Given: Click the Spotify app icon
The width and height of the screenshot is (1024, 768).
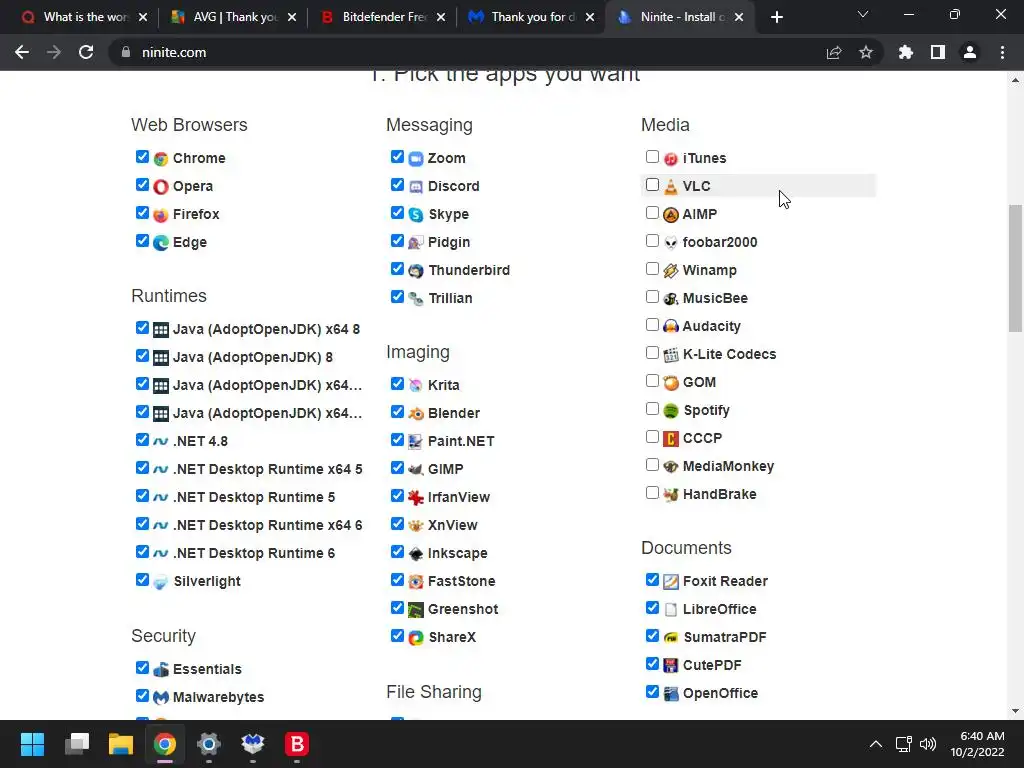Looking at the screenshot, I should tap(671, 411).
